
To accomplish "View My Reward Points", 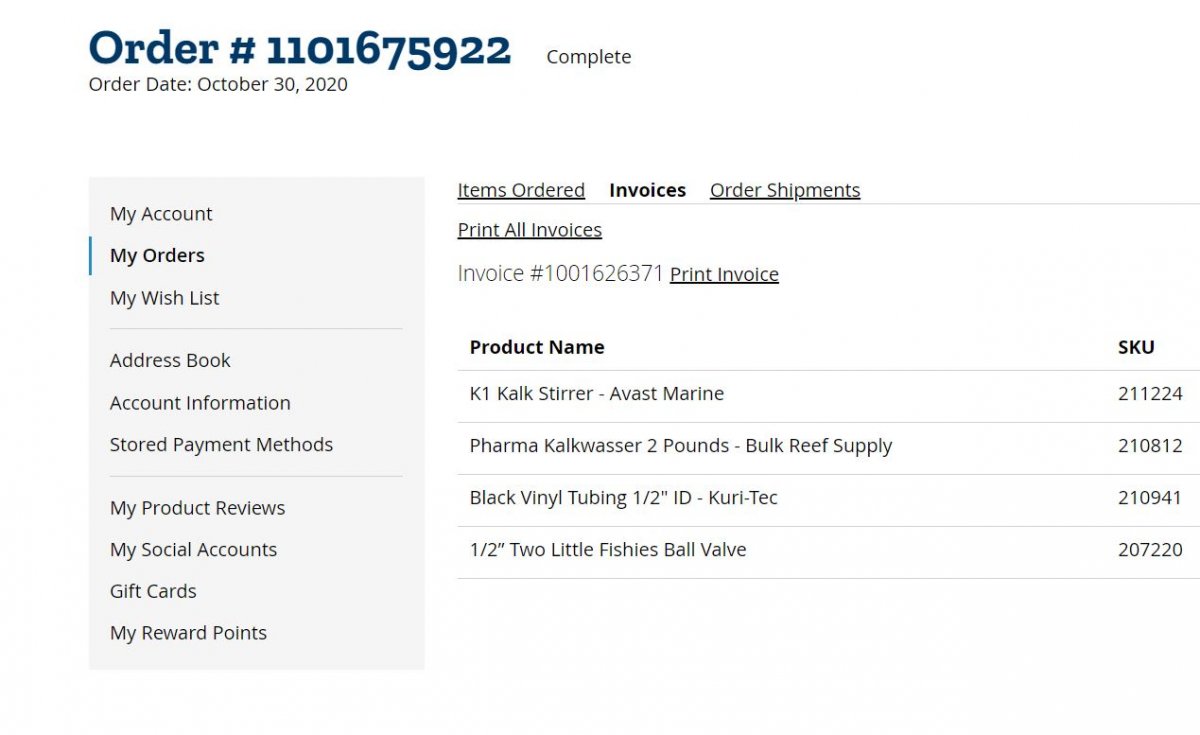I will 188,633.
